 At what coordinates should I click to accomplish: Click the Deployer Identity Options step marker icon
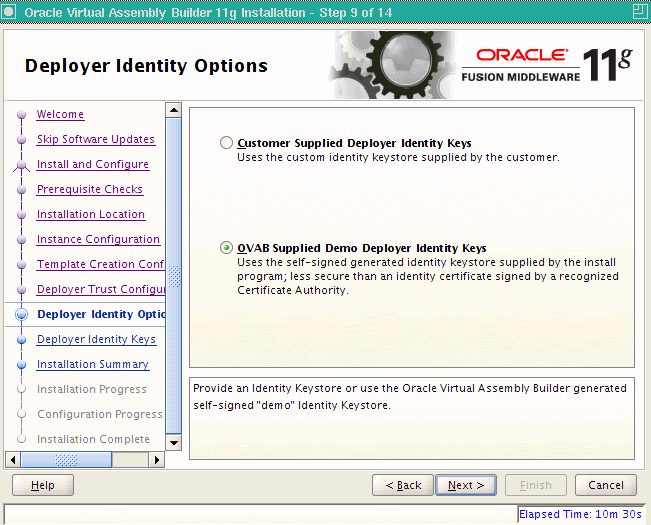tap(22, 315)
